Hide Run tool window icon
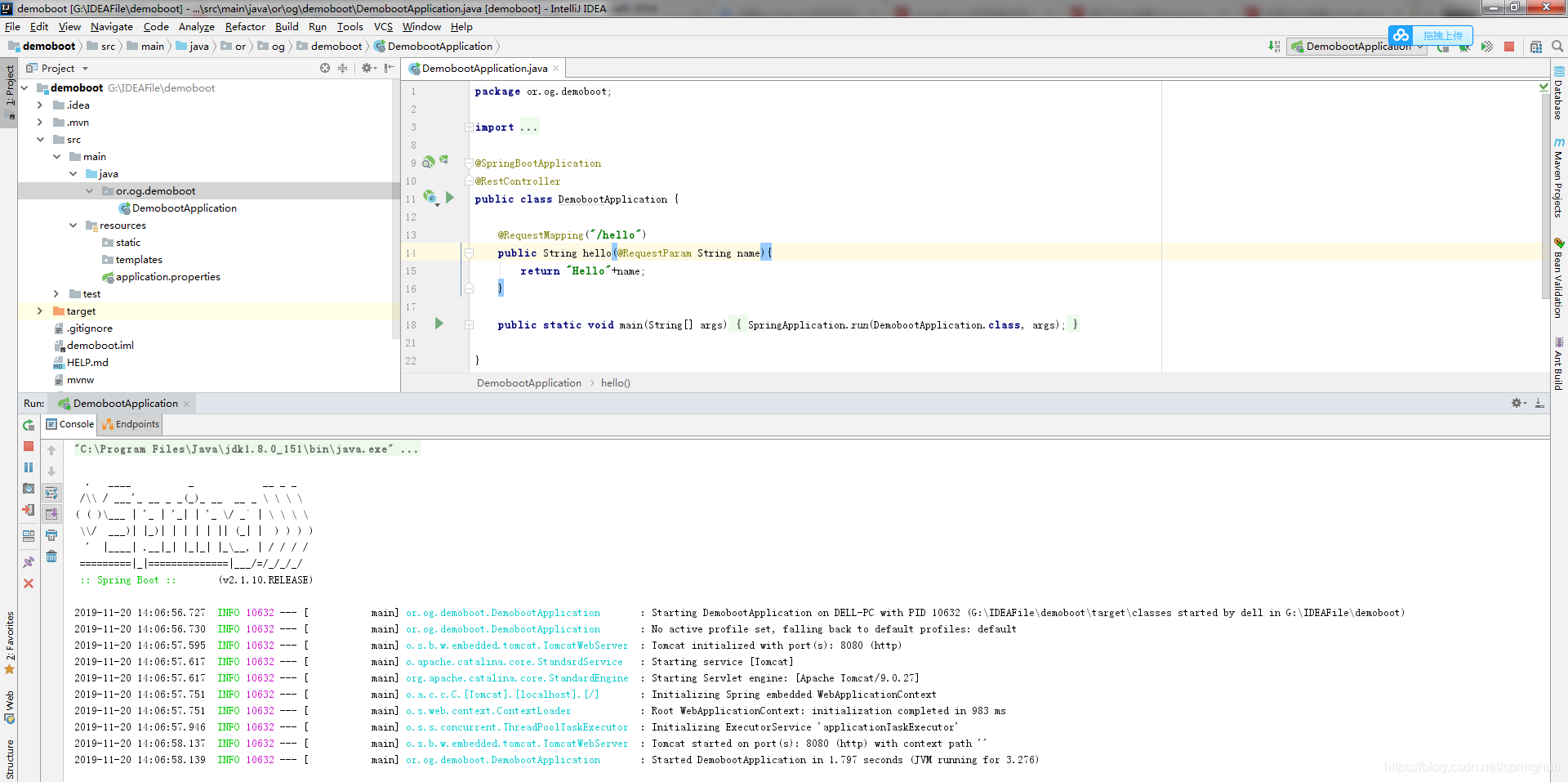1568x782 pixels. click(1539, 403)
